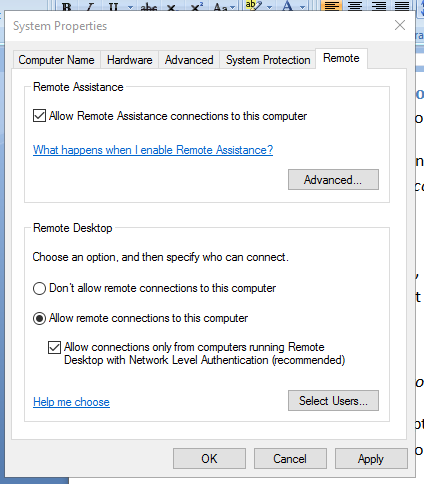
Task: Toggle Network Level Authentication checkbox
Action: tap(54, 347)
